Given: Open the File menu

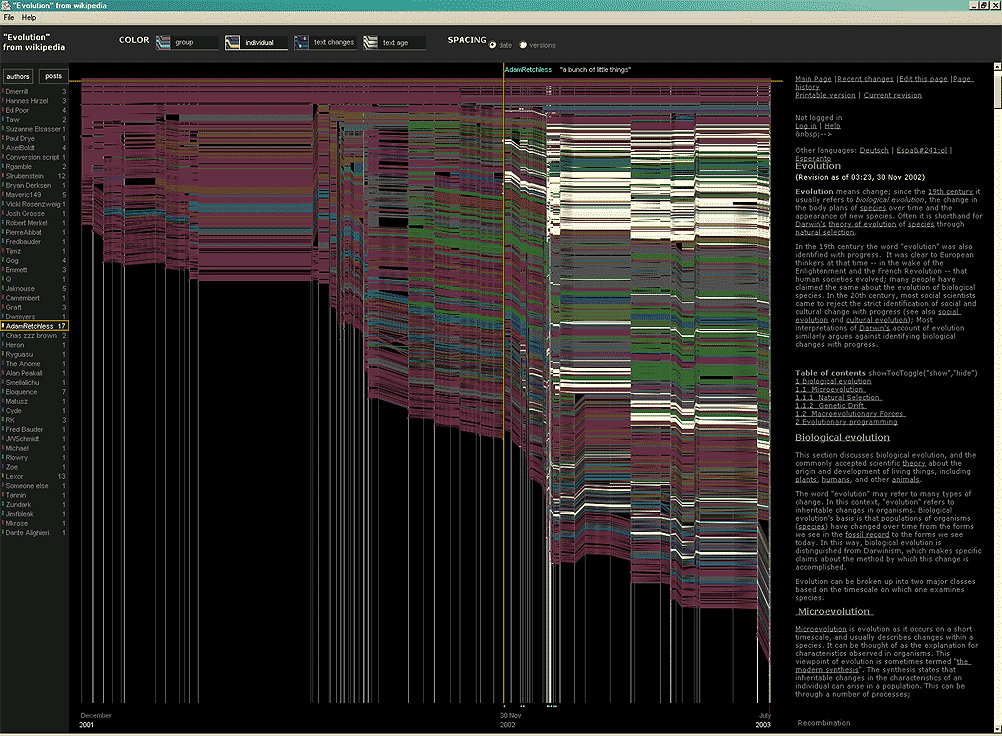Looking at the screenshot, I should pos(9,17).
